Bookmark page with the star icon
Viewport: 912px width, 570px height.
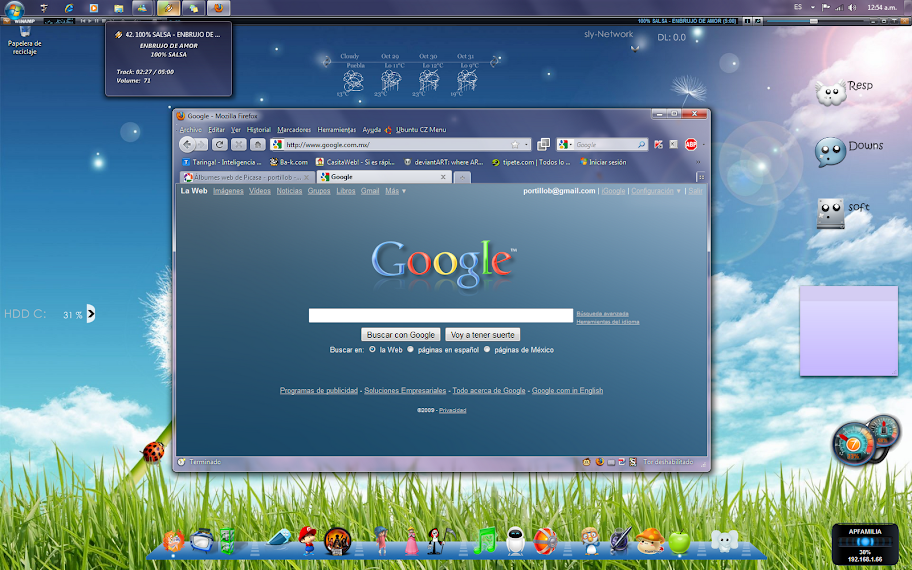pyautogui.click(x=515, y=144)
